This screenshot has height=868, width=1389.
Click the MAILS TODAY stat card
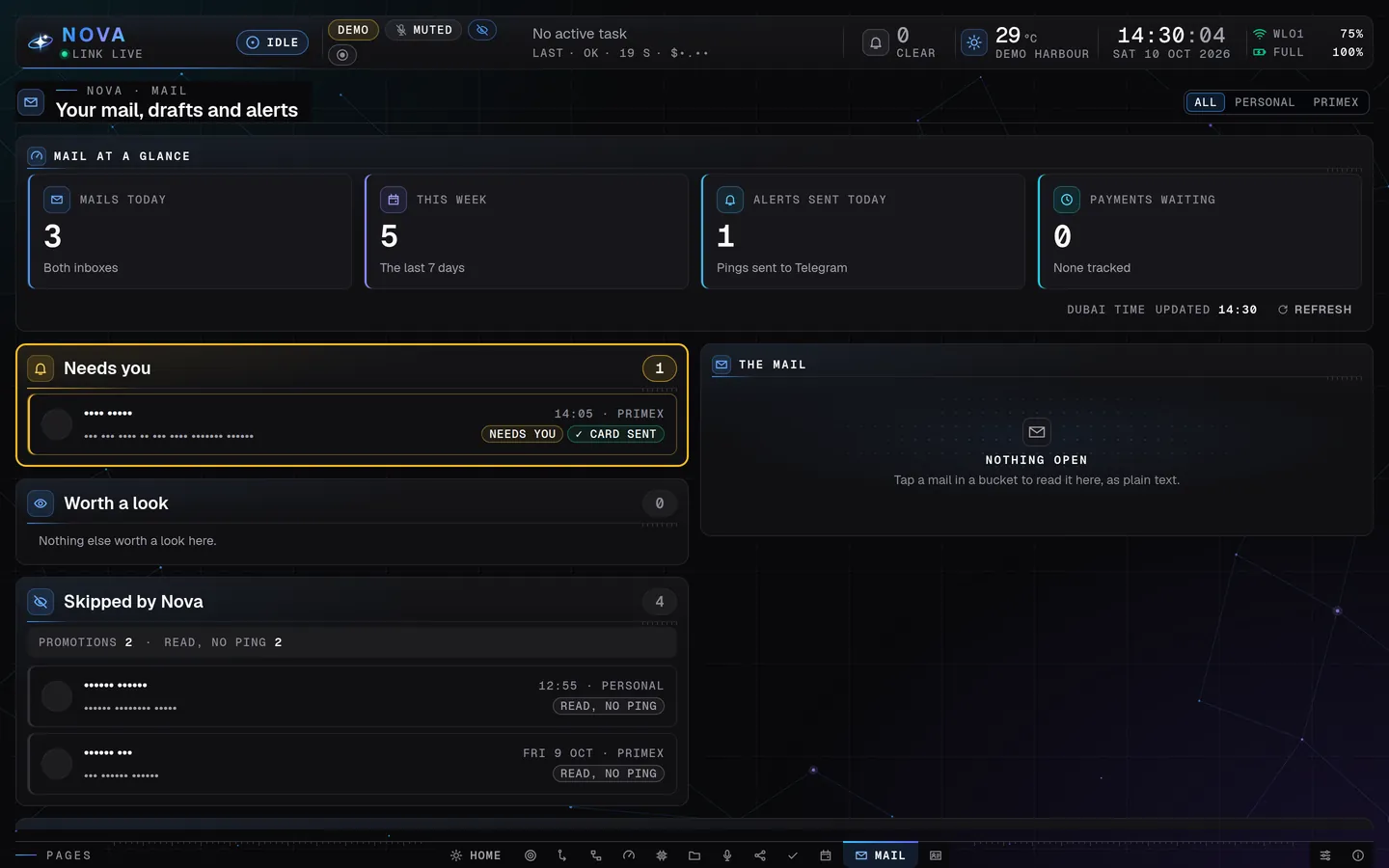pyautogui.click(x=190, y=231)
